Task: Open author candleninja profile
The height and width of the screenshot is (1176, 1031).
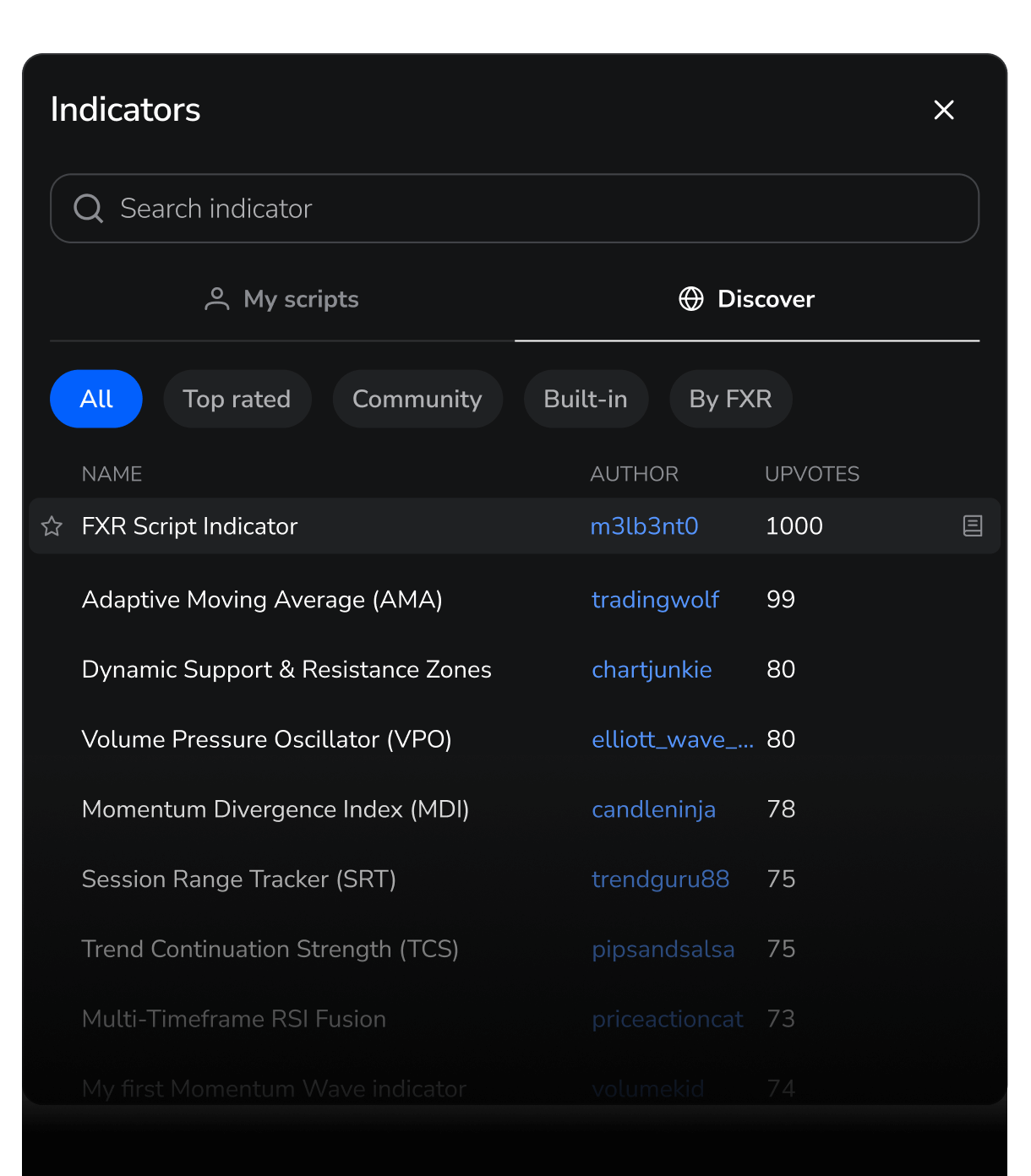Action: point(653,809)
